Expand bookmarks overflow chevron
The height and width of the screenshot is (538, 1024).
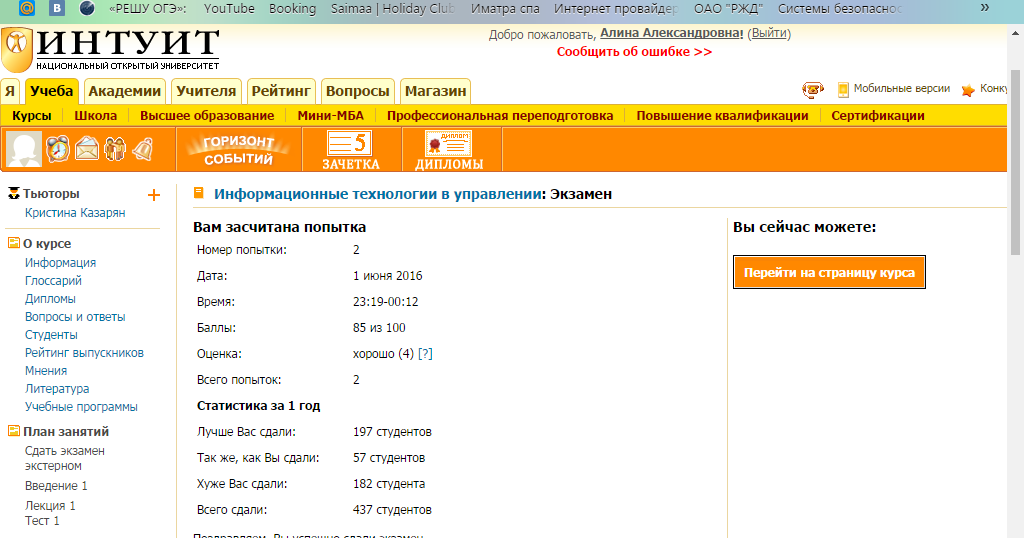pyautogui.click(x=985, y=8)
